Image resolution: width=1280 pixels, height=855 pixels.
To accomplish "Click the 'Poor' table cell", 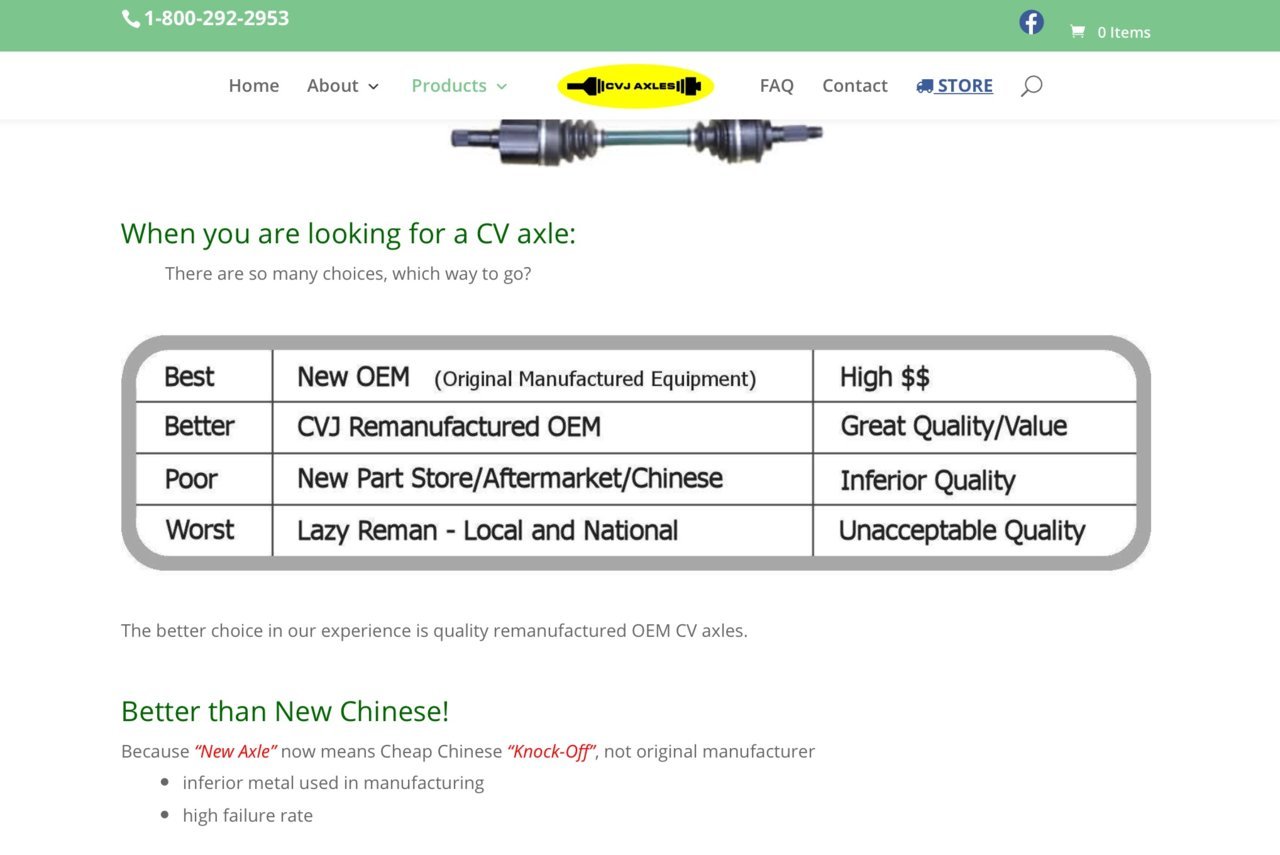I will [204, 479].
